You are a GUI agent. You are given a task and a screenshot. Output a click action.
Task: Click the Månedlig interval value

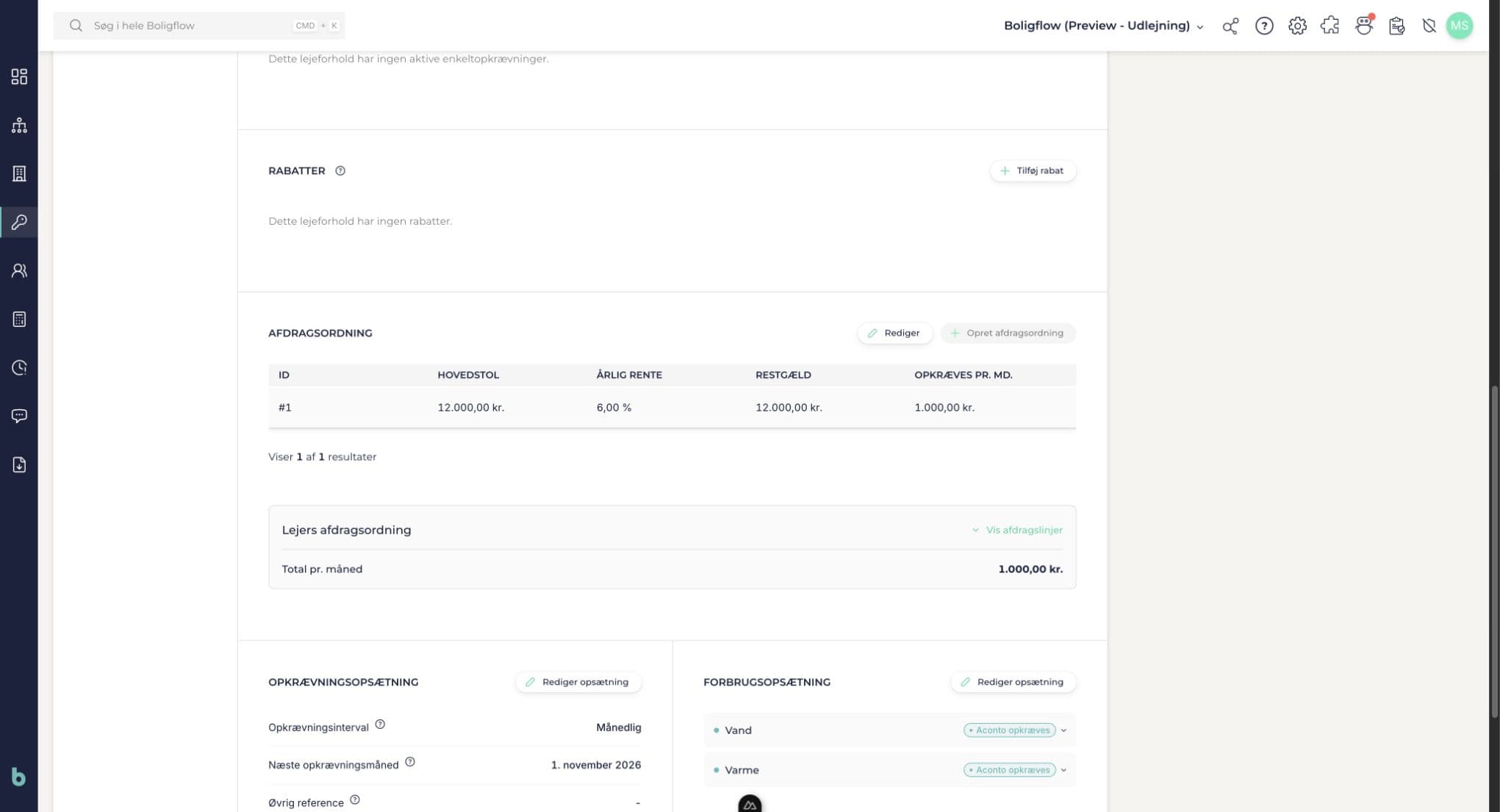[619, 727]
